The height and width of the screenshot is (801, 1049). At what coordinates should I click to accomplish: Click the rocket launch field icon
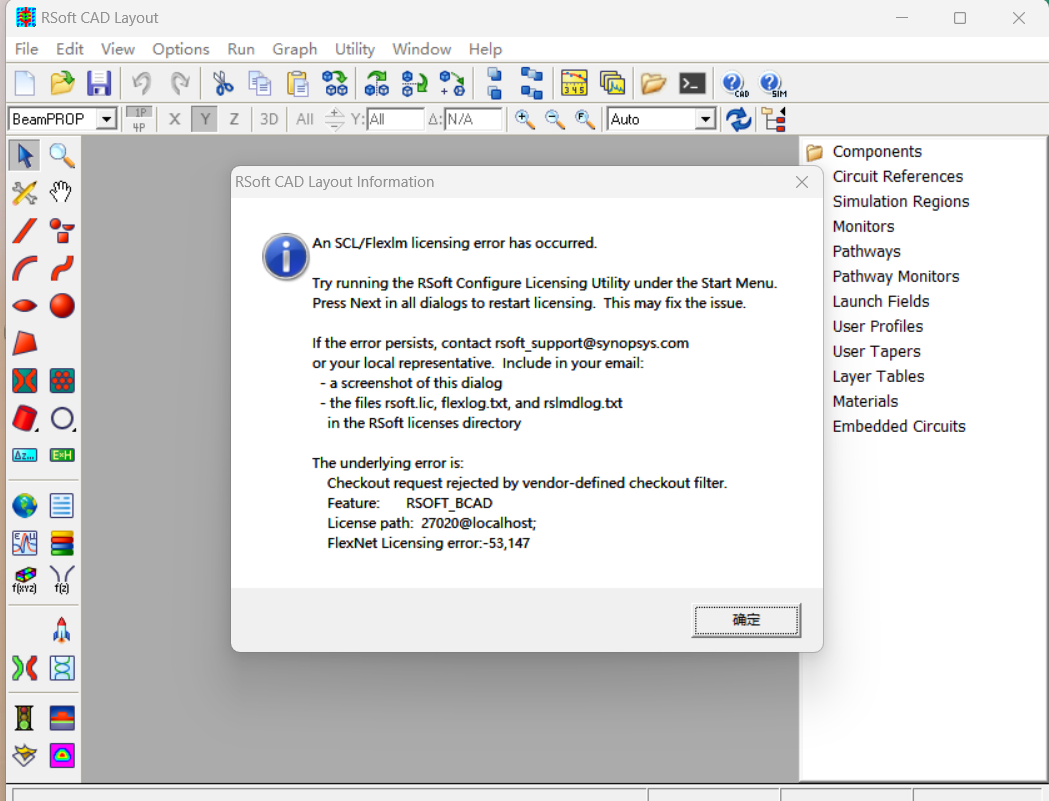62,630
